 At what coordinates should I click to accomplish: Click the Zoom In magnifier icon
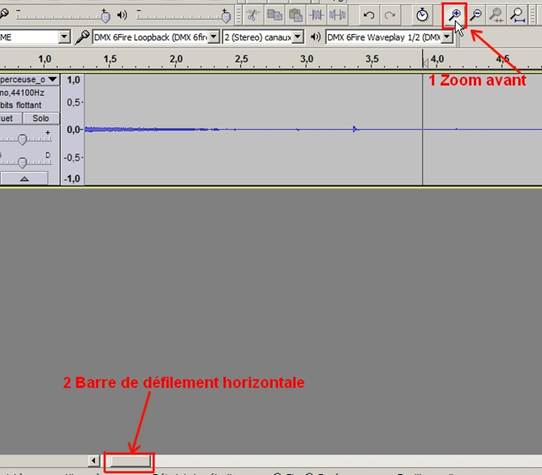(455, 15)
